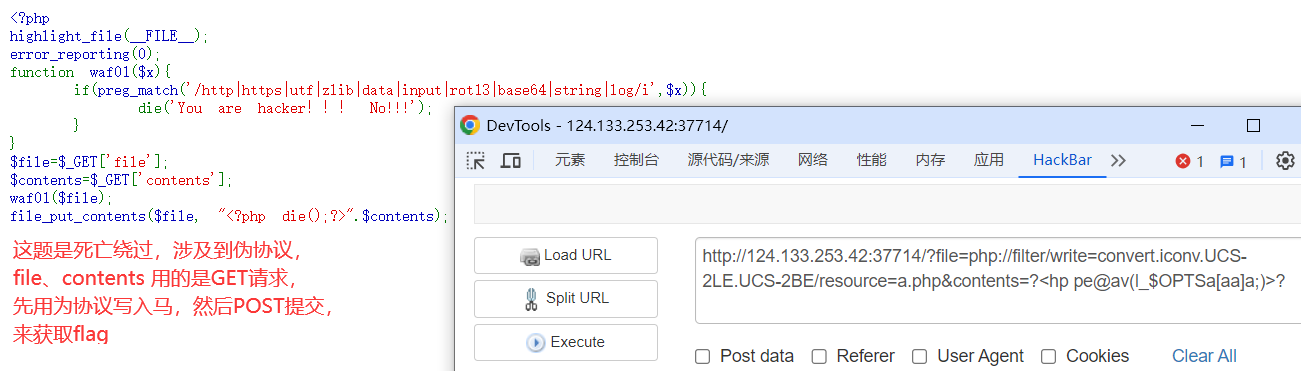The image size is (1301, 371).
Task: Switch to the 源代码/来源 tab
Action: click(x=728, y=160)
